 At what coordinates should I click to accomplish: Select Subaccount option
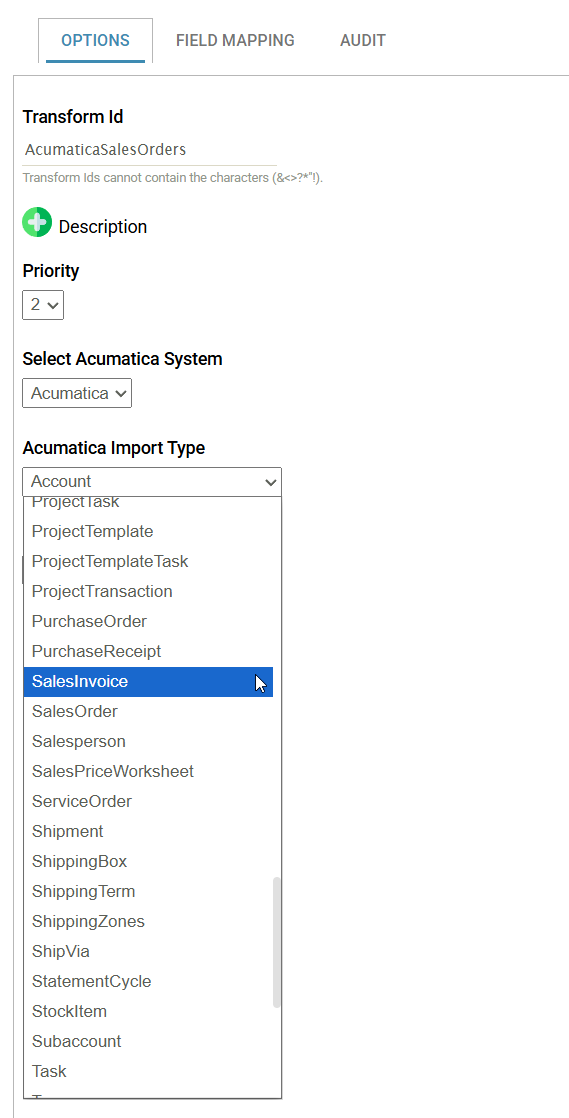(x=148, y=1041)
